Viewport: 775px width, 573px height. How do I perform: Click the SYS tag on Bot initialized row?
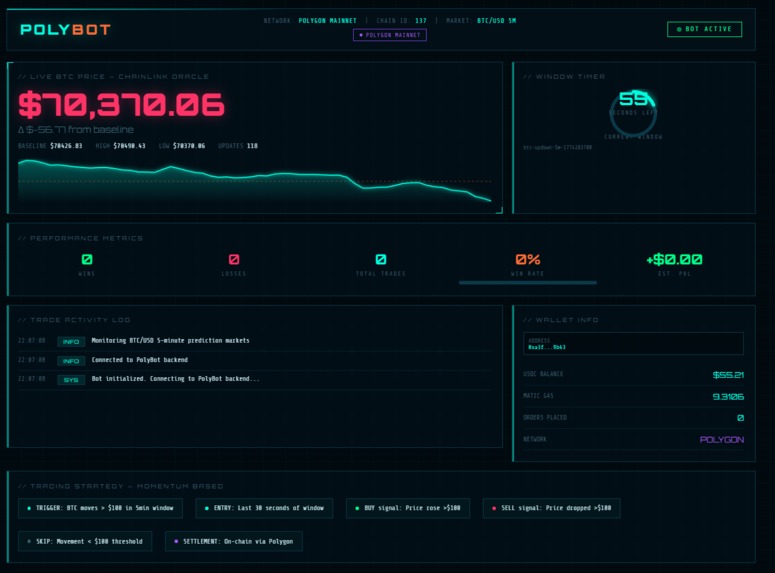click(71, 380)
